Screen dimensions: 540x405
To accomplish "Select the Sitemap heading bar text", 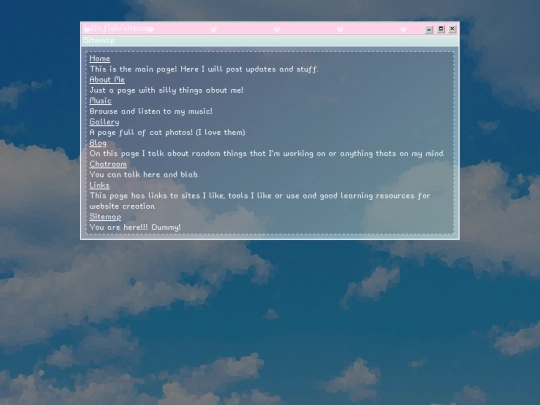I will pyautogui.click(x=99, y=40).
